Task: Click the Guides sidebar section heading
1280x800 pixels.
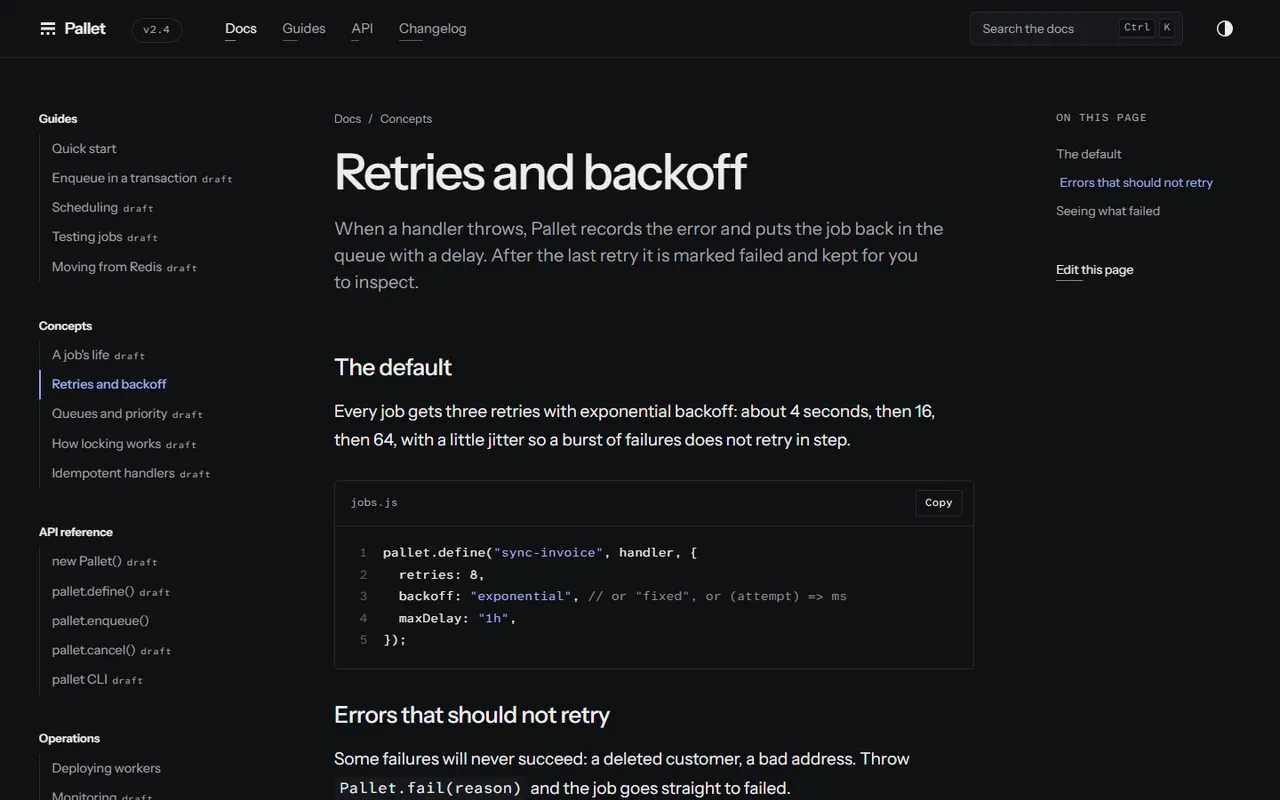Action: pos(58,119)
